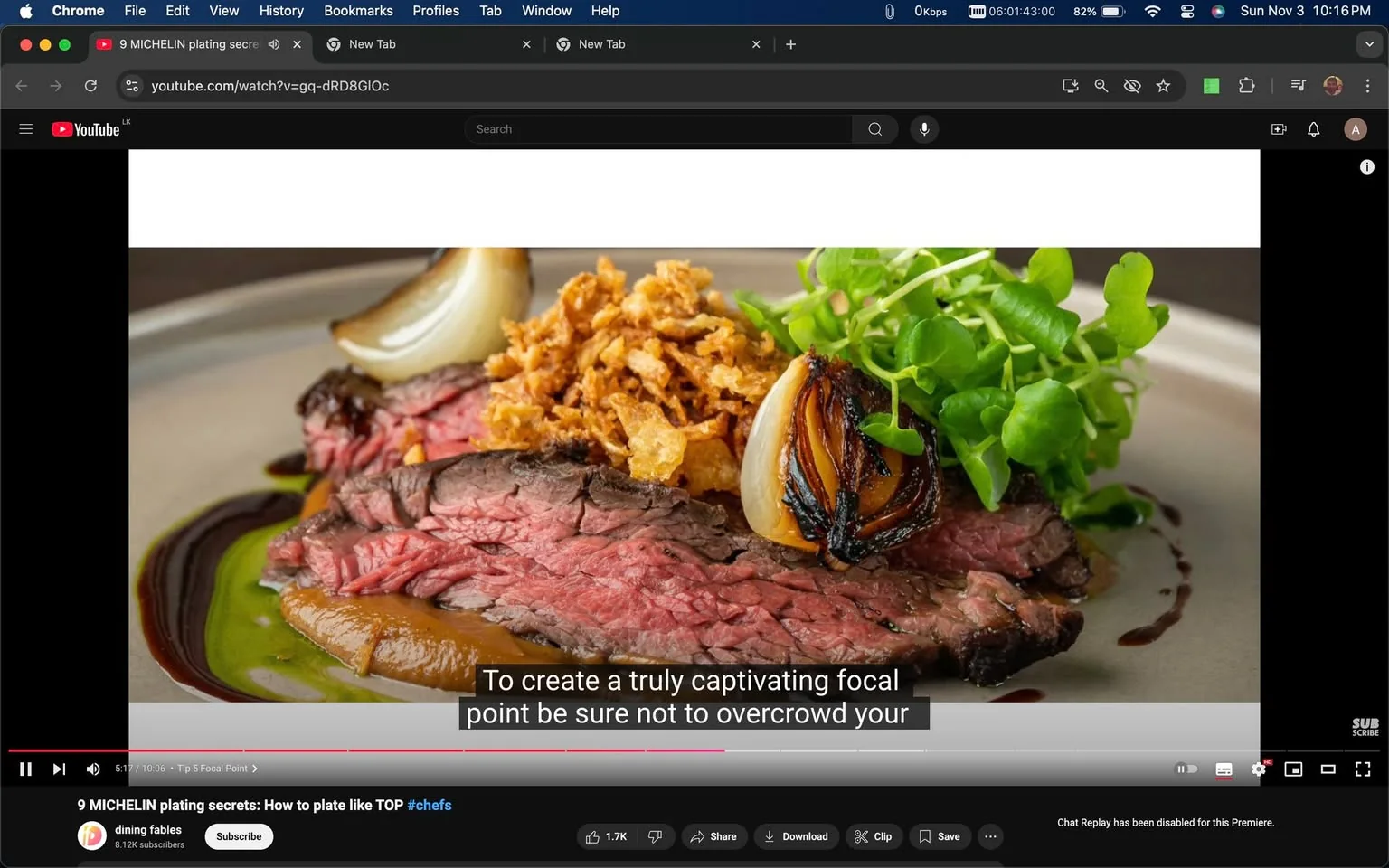This screenshot has height=868, width=1389.
Task: Open more actions ellipsis menu
Action: 991,836
